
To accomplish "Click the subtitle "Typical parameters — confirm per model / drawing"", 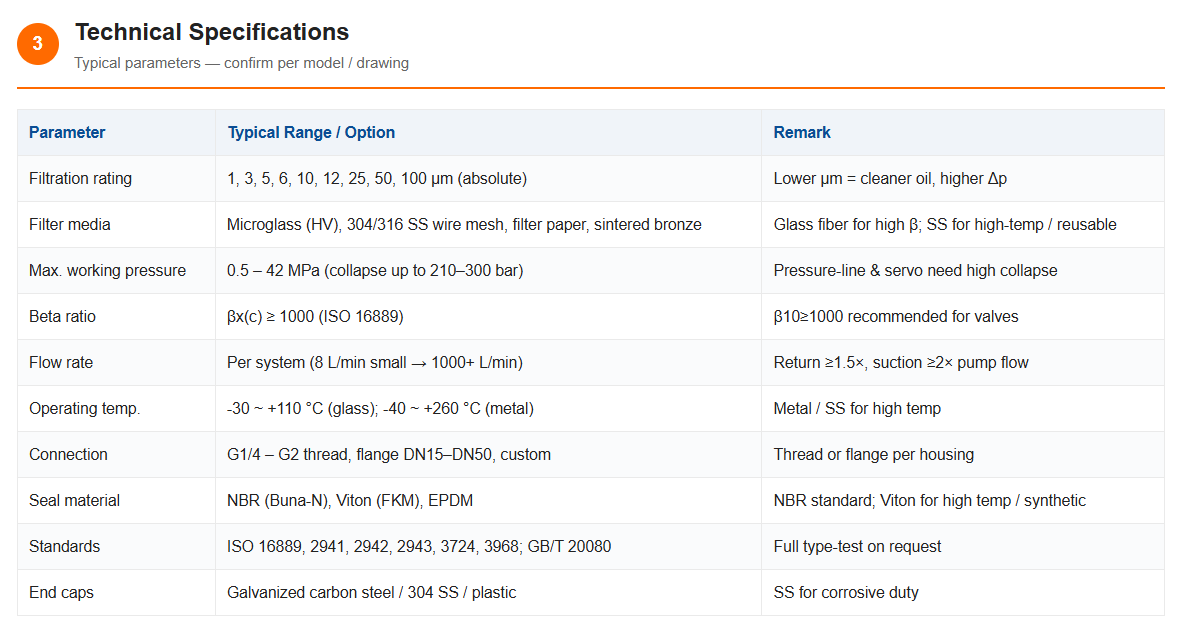I will coord(241,63).
